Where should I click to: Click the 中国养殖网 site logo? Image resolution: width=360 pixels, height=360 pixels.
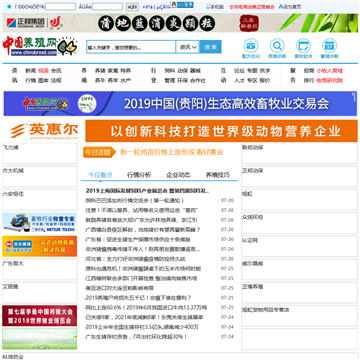tap(40, 46)
